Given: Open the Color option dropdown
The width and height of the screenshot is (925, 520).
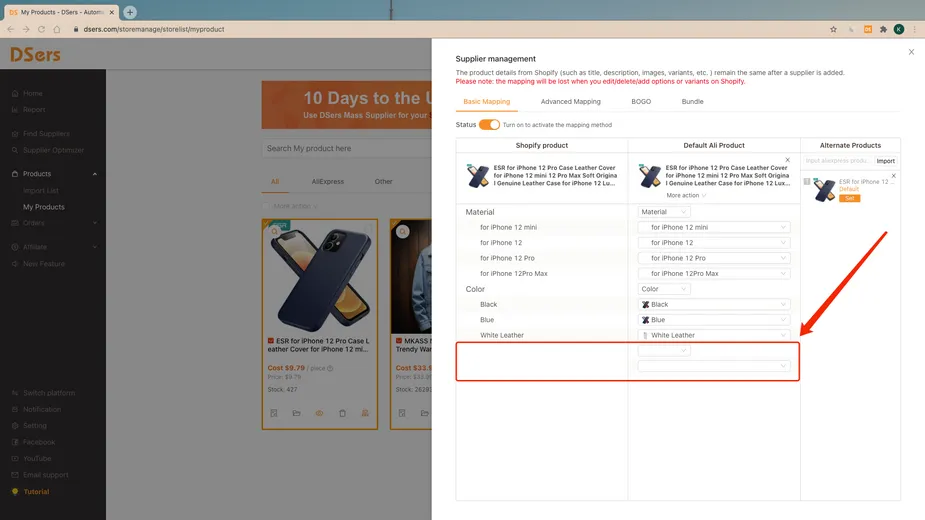Looking at the screenshot, I should tap(664, 289).
